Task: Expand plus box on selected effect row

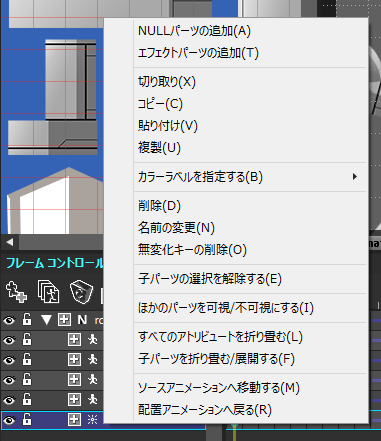Action: tap(74, 420)
